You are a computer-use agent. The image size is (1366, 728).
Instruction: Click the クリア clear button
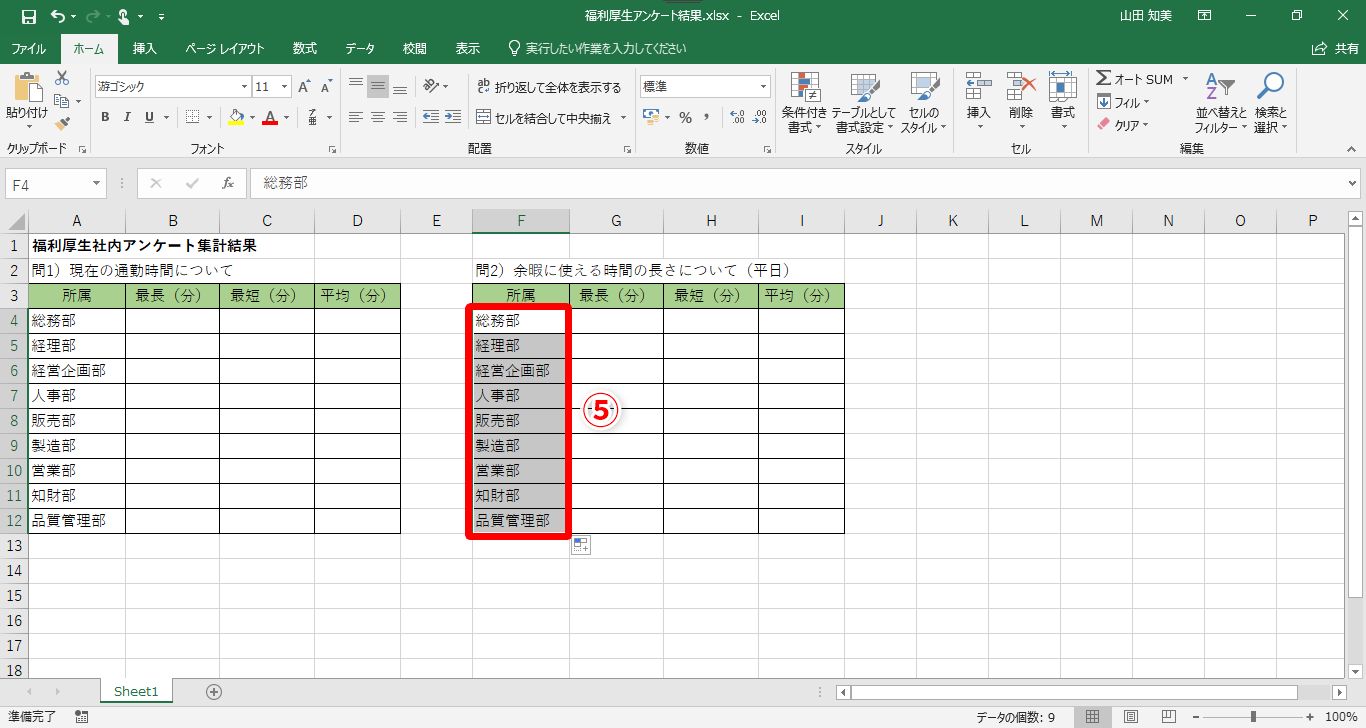[1124, 125]
